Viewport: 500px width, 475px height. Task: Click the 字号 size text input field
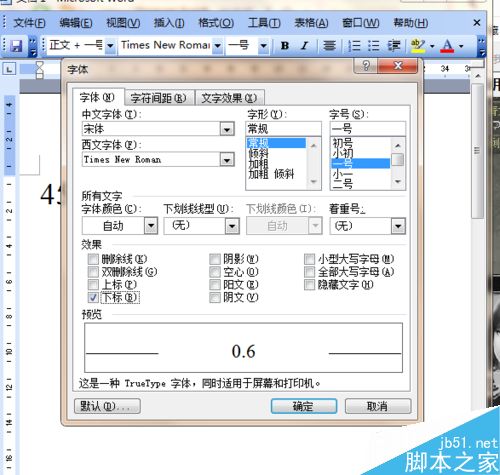click(x=368, y=129)
